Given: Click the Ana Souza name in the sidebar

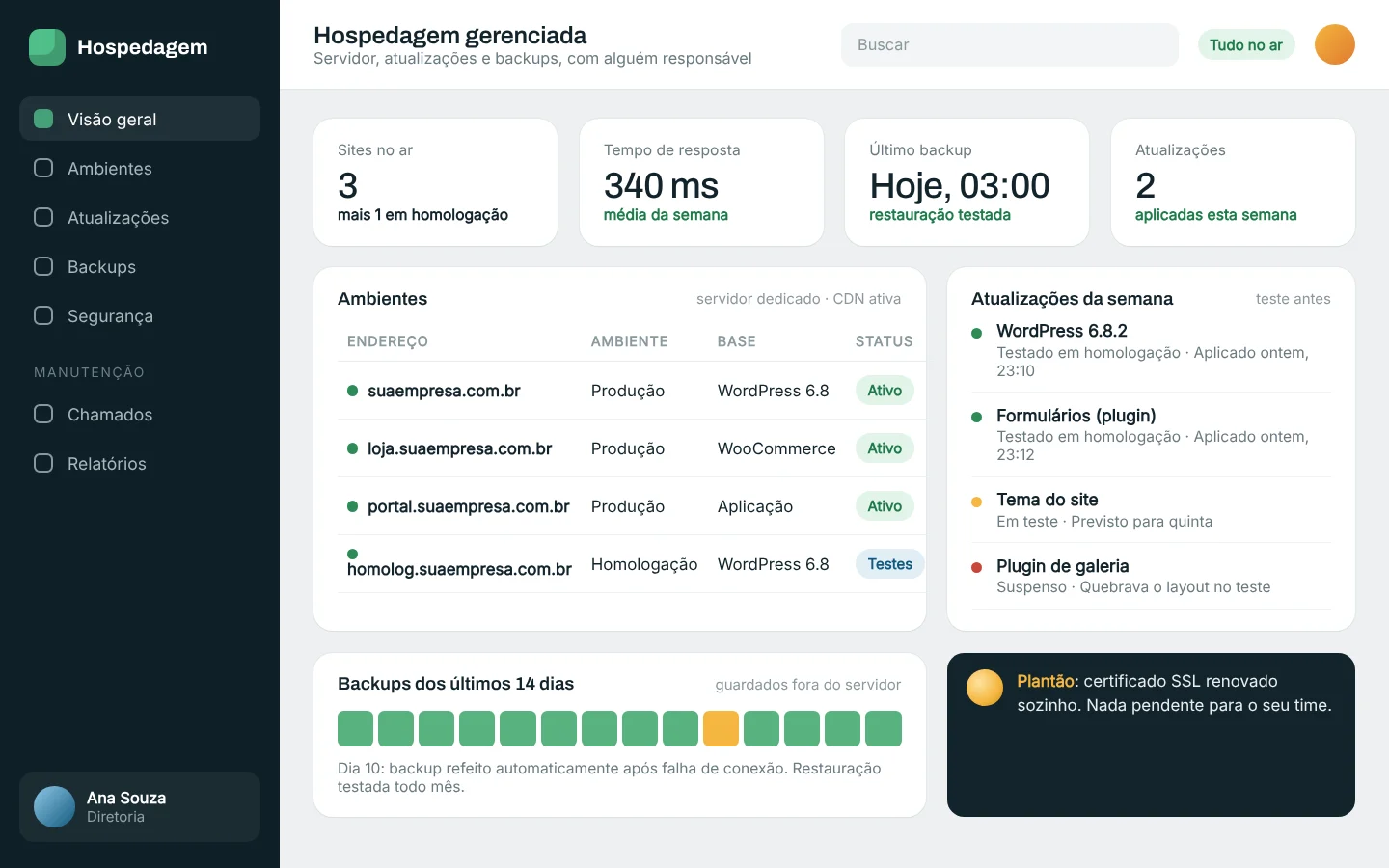Looking at the screenshot, I should (126, 798).
